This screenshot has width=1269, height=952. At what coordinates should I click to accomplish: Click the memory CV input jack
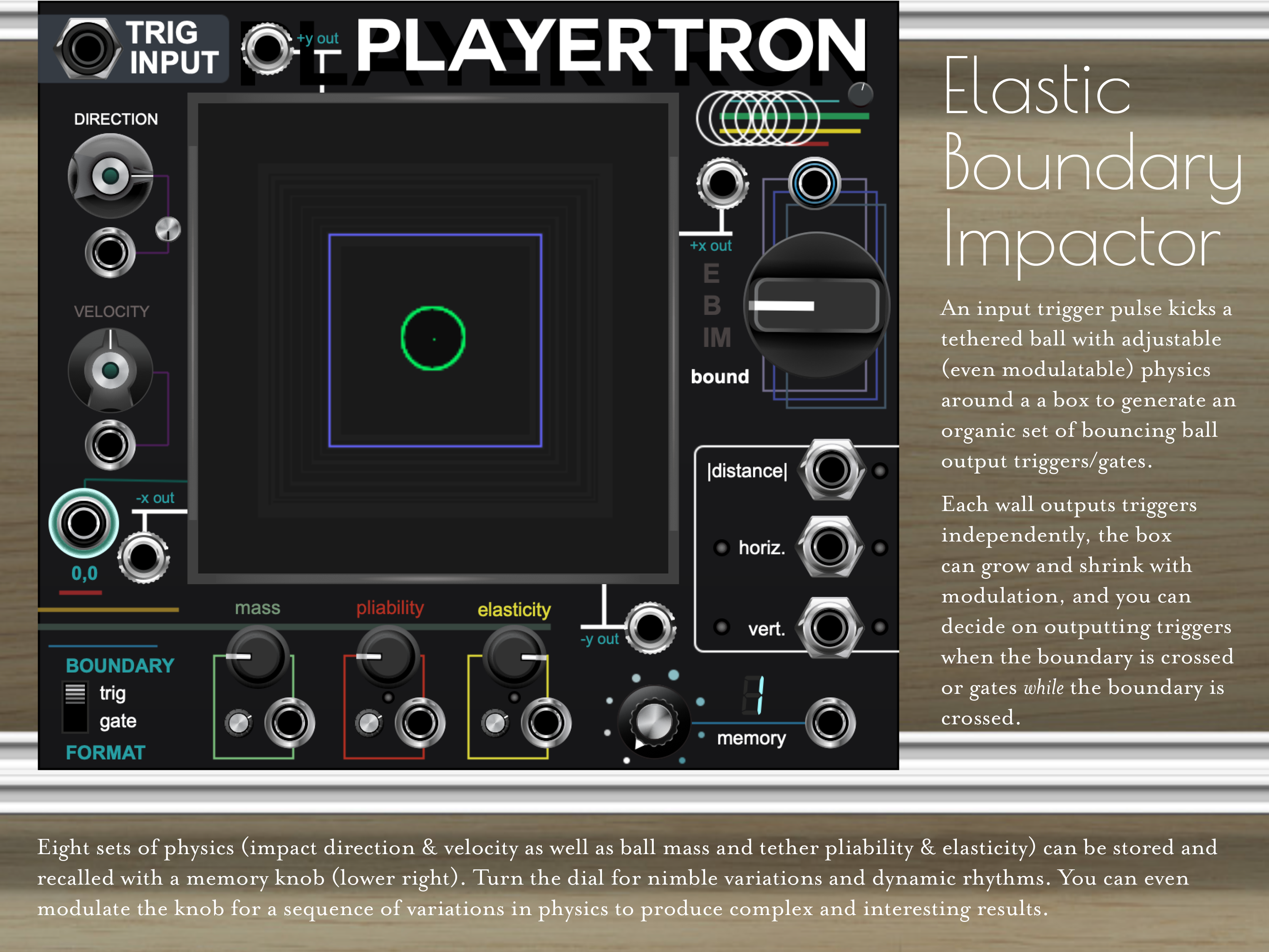[830, 722]
